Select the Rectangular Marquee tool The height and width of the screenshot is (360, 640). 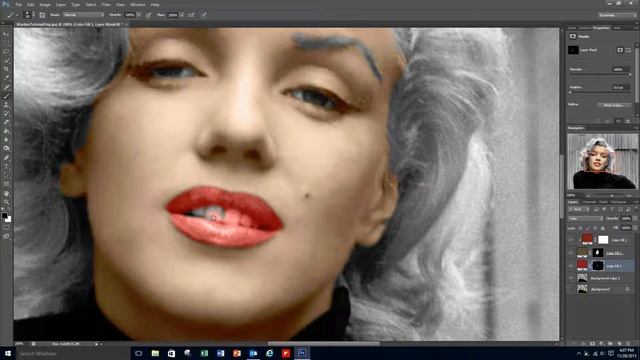[x=6, y=43]
